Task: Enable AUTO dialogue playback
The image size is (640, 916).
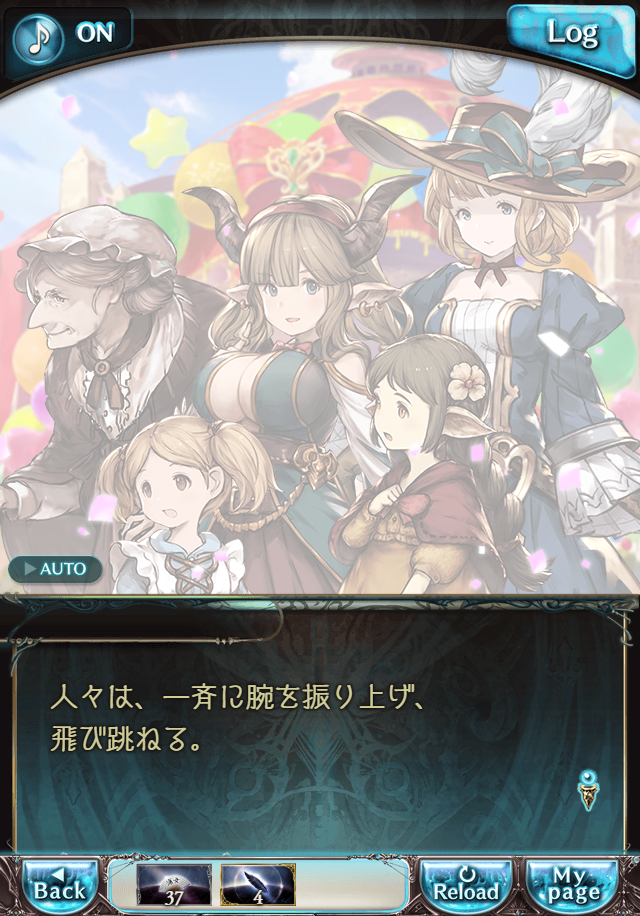Action: tap(55, 569)
